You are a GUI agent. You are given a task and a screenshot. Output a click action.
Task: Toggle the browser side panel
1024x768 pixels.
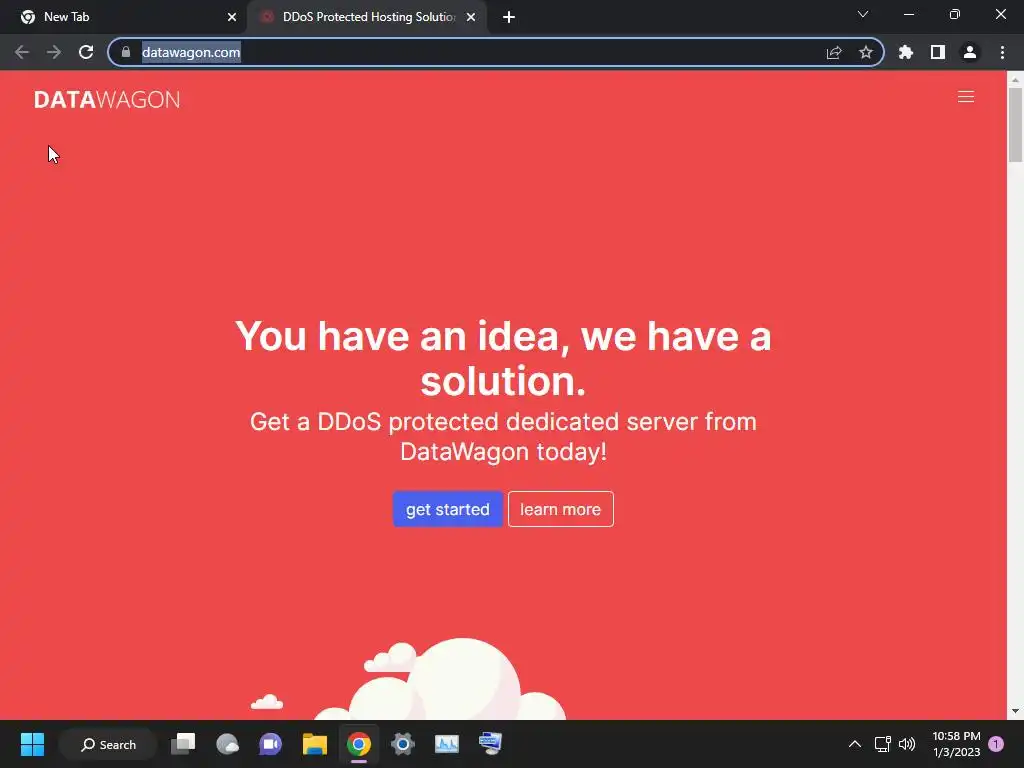click(x=938, y=52)
